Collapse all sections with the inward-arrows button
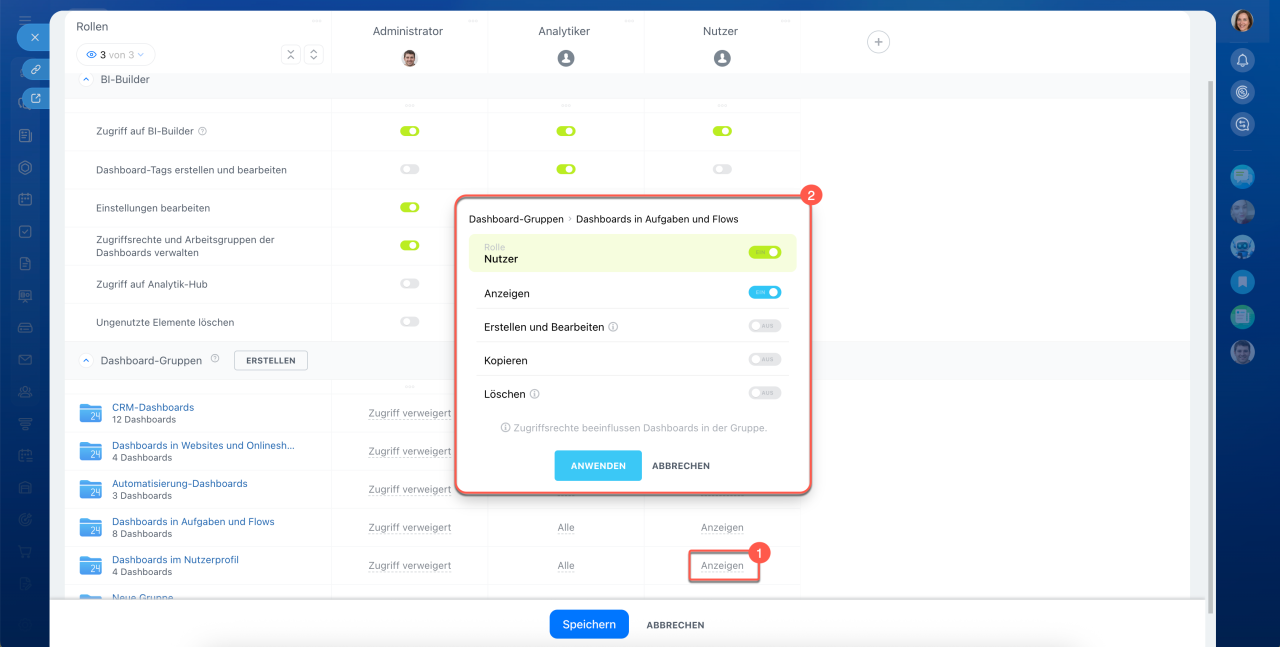The image size is (1280, 647). point(291,55)
